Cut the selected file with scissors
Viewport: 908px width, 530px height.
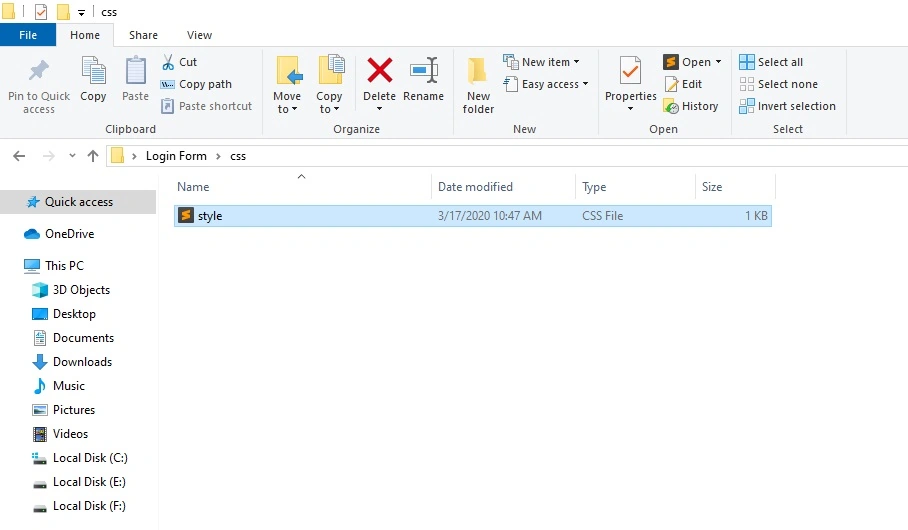click(180, 62)
